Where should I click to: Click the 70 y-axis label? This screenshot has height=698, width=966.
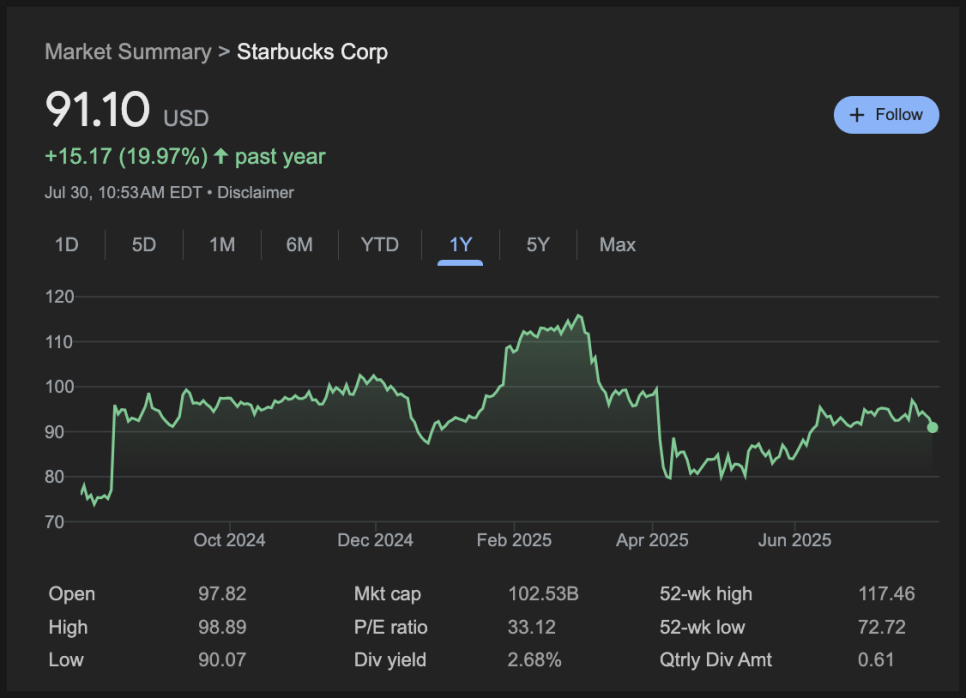click(x=55, y=522)
